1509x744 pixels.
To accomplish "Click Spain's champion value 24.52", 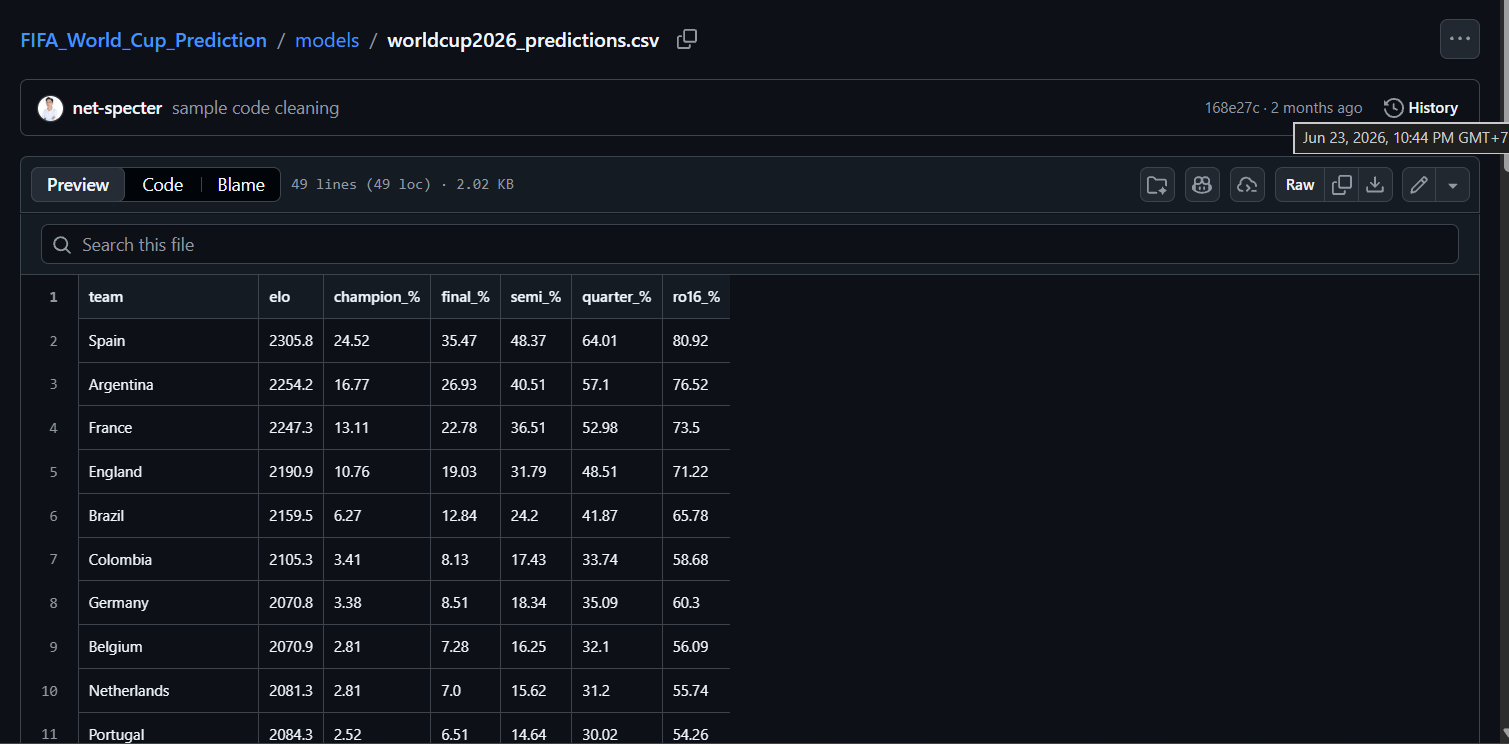I will tap(377, 341).
